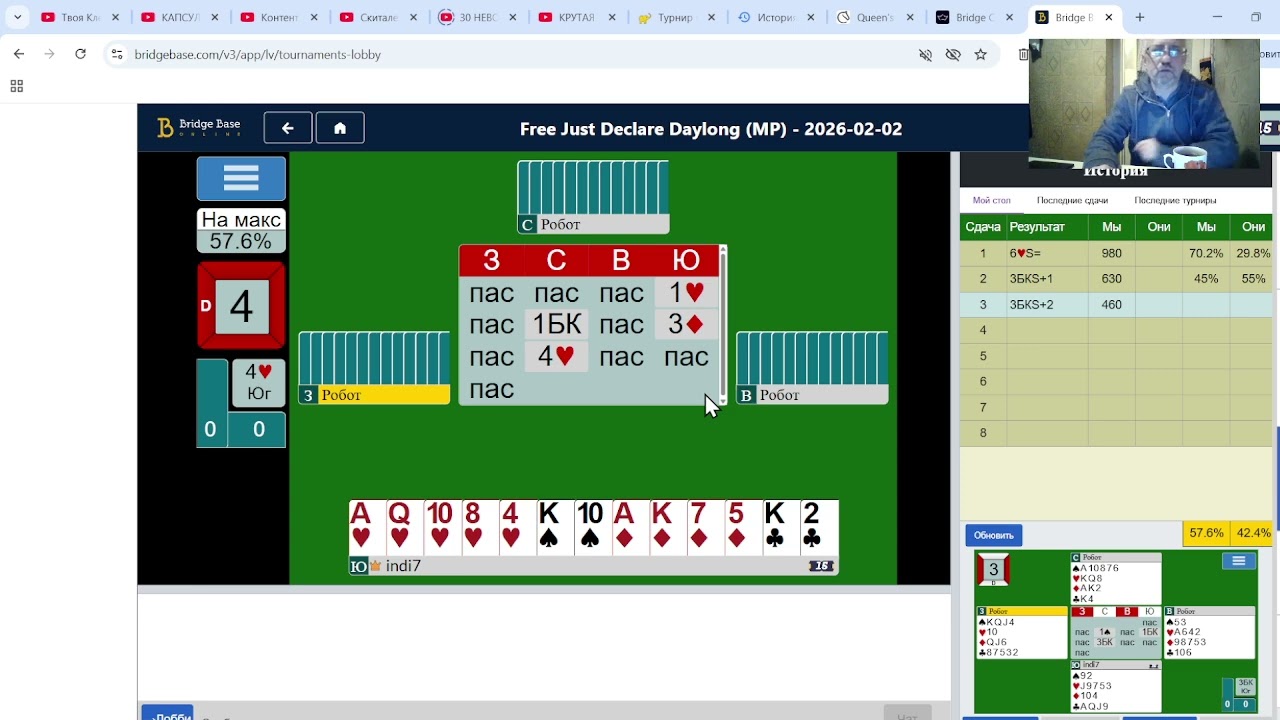1280x720 pixels.
Task: Click the Bridge Base Online logo
Action: pyautogui.click(x=198, y=128)
